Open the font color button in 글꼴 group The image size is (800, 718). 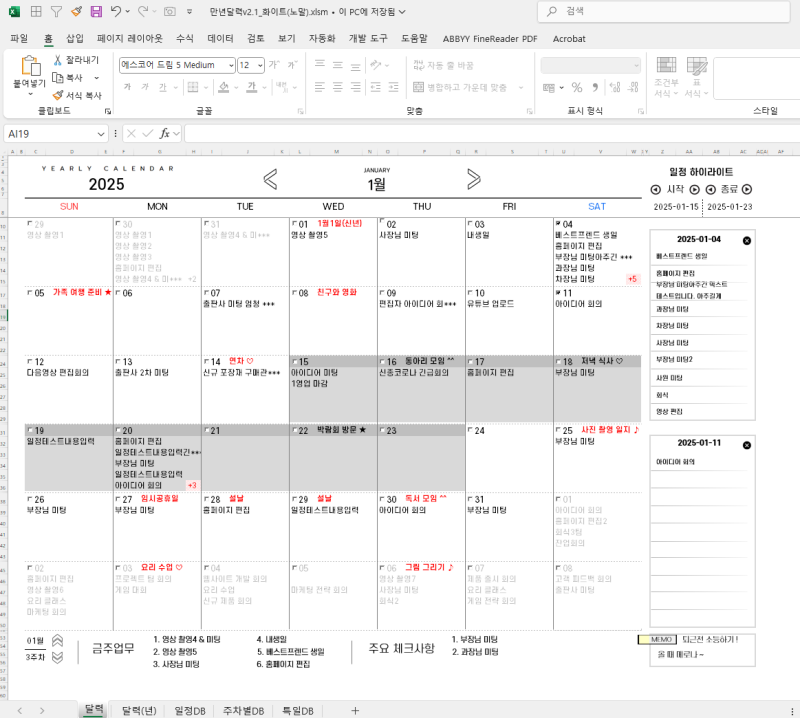[252, 88]
